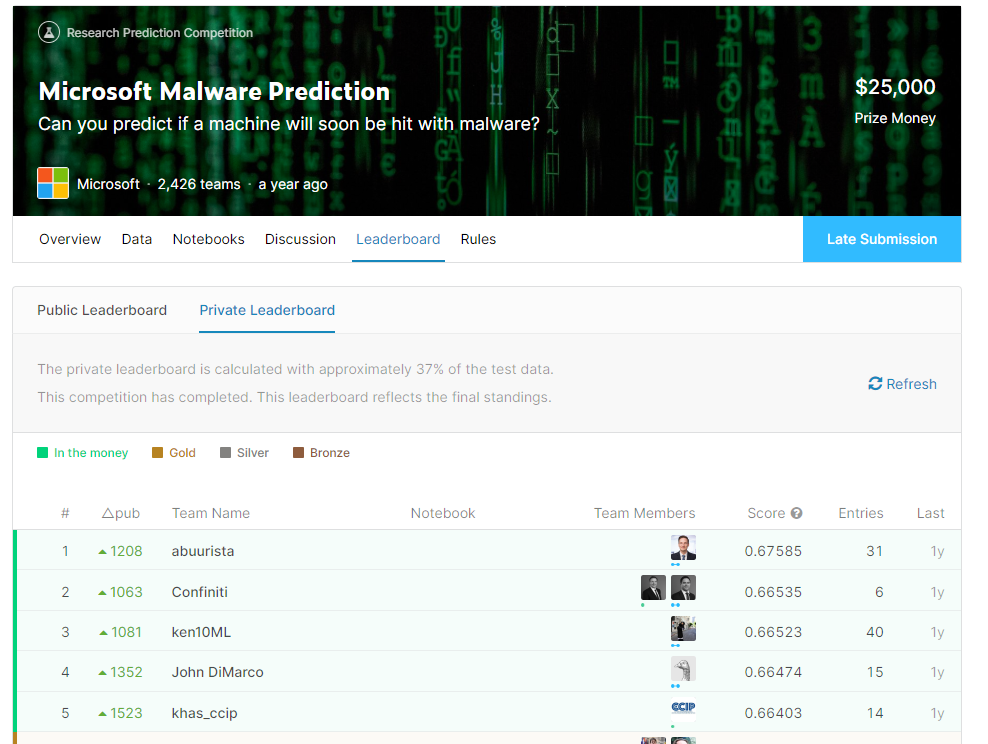Viewport: 988px width, 744px height.
Task: Click the Notebook column header
Action: [443, 513]
